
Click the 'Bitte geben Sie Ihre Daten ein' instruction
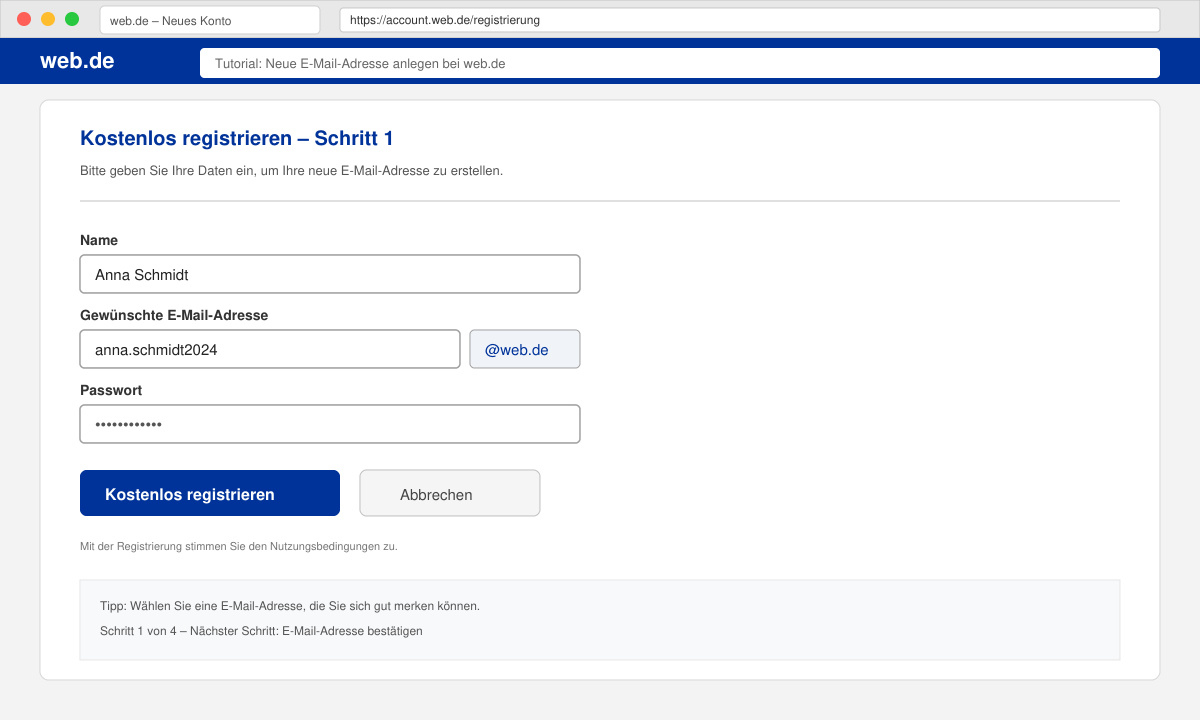[x=291, y=171]
